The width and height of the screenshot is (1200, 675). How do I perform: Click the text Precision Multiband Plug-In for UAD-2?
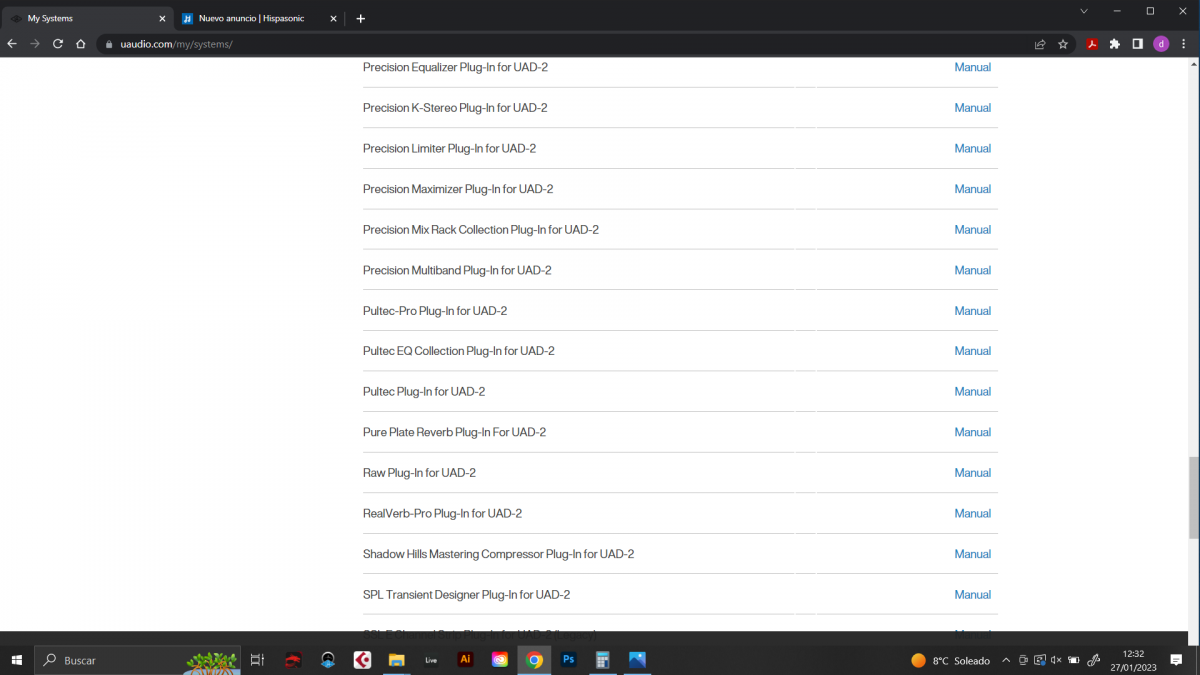coord(457,270)
